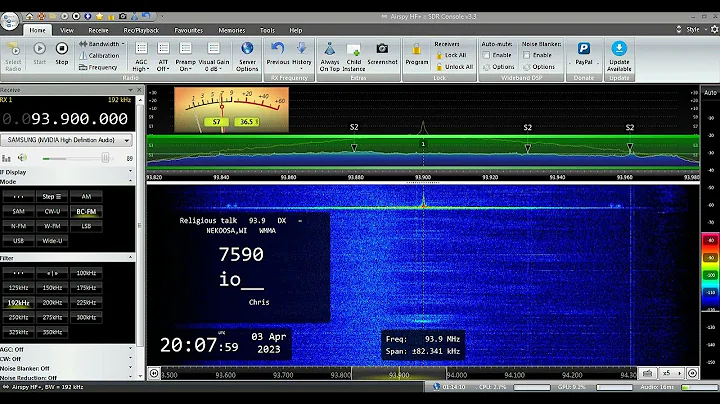Switch to the View tab
The image size is (720, 404).
pyautogui.click(x=67, y=30)
